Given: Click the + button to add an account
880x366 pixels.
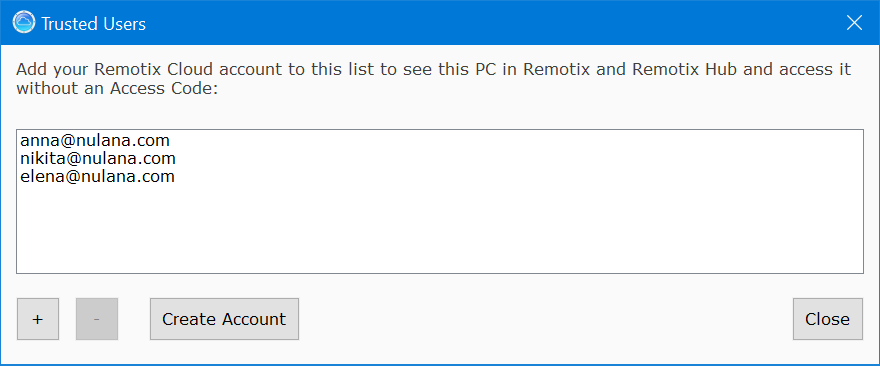Looking at the screenshot, I should (38, 319).
